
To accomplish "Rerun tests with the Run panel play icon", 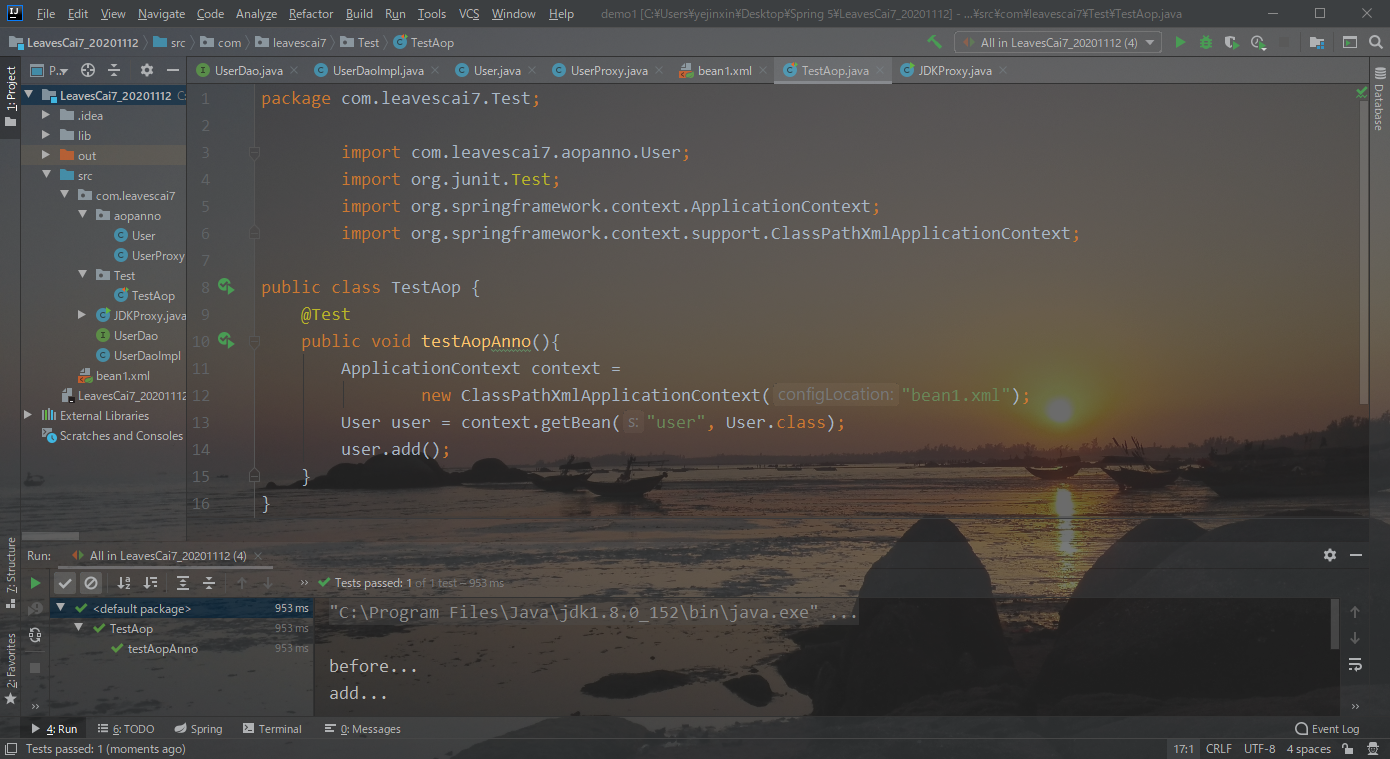I will click(36, 582).
